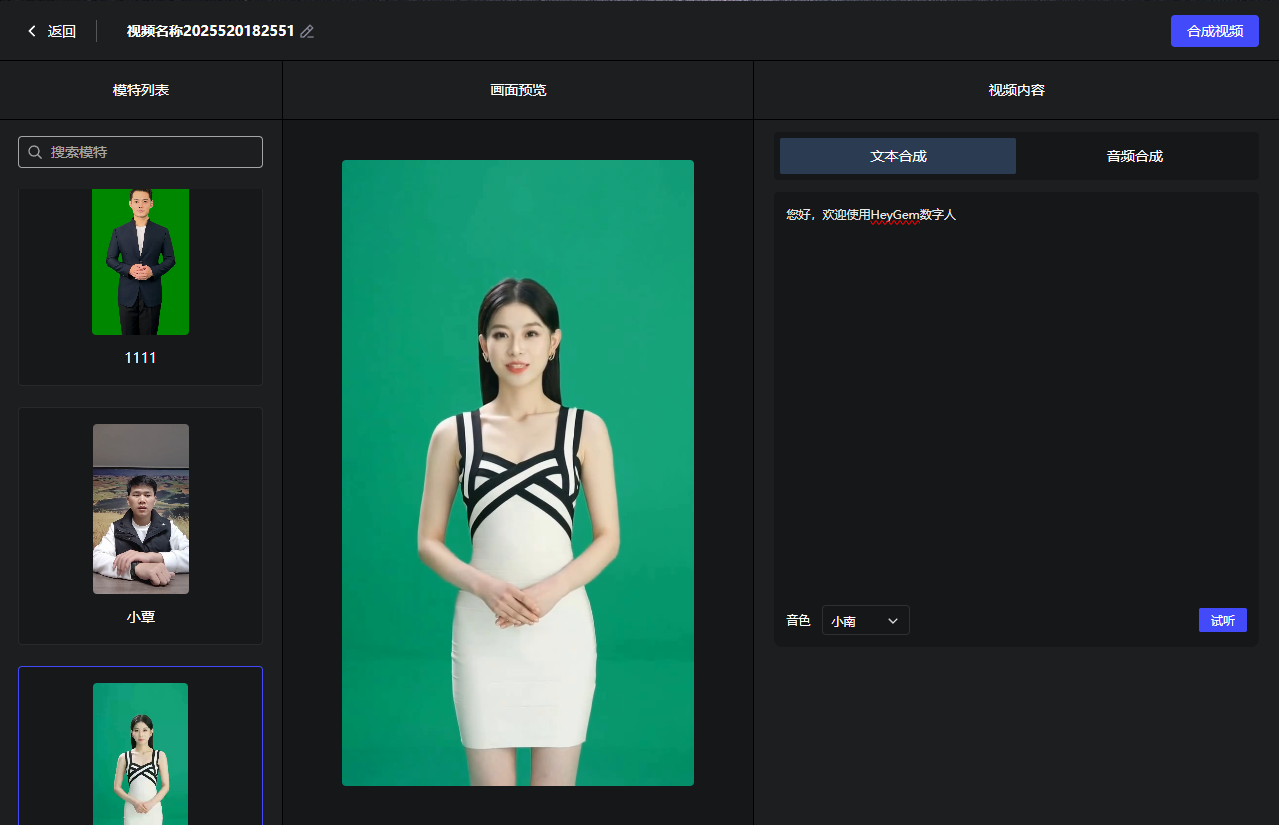Click the back arrow icon
This screenshot has height=825, width=1279.
pos(32,31)
